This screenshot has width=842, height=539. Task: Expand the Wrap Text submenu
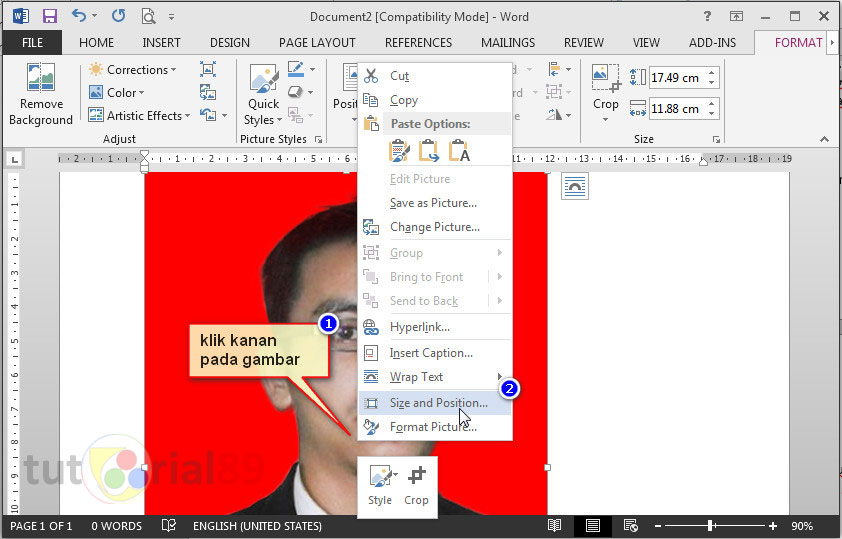[x=435, y=377]
